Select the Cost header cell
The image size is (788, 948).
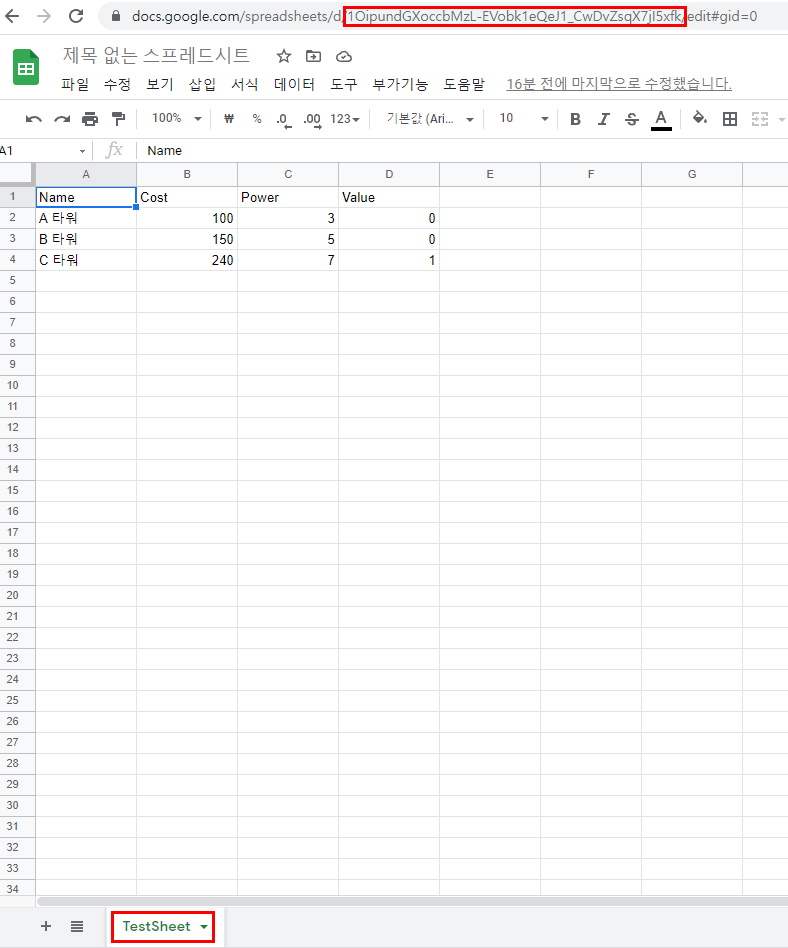187,197
